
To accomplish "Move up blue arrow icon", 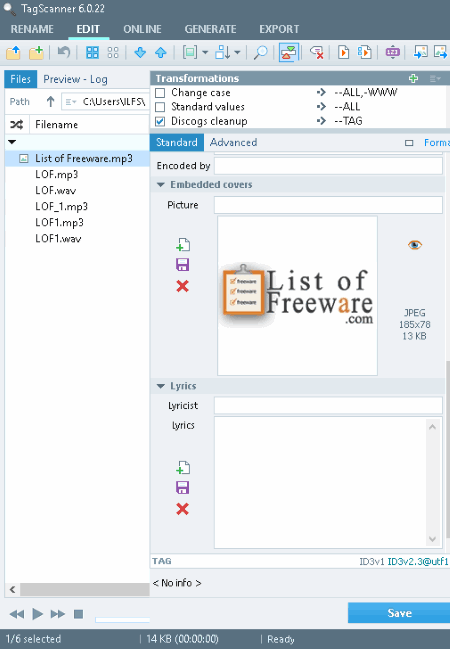I will pyautogui.click(x=161, y=53).
